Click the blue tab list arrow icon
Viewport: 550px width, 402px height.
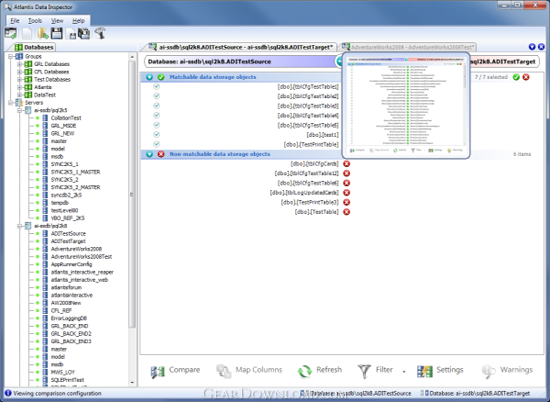point(532,47)
